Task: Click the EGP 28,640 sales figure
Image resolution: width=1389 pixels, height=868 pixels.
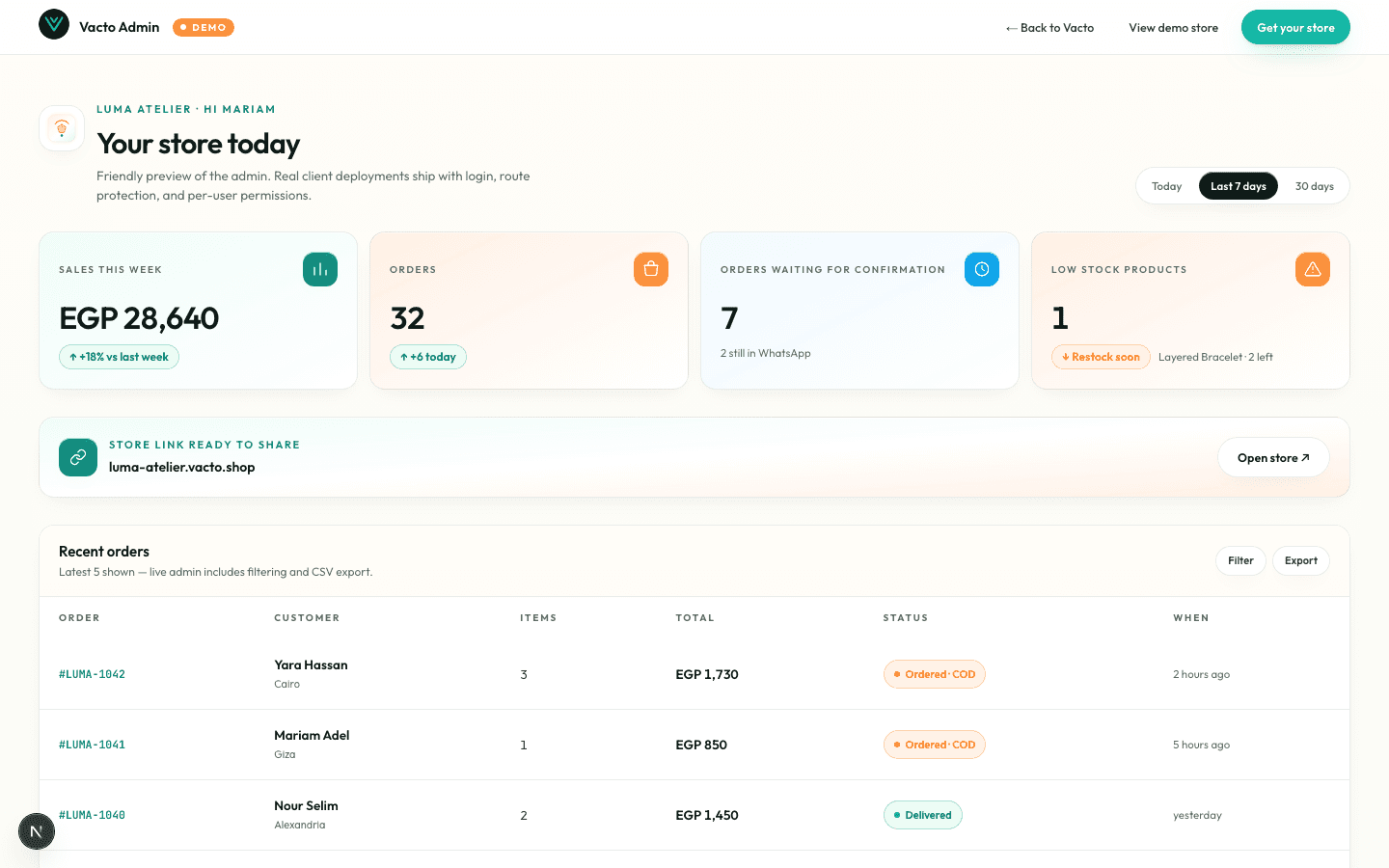Action: click(139, 318)
